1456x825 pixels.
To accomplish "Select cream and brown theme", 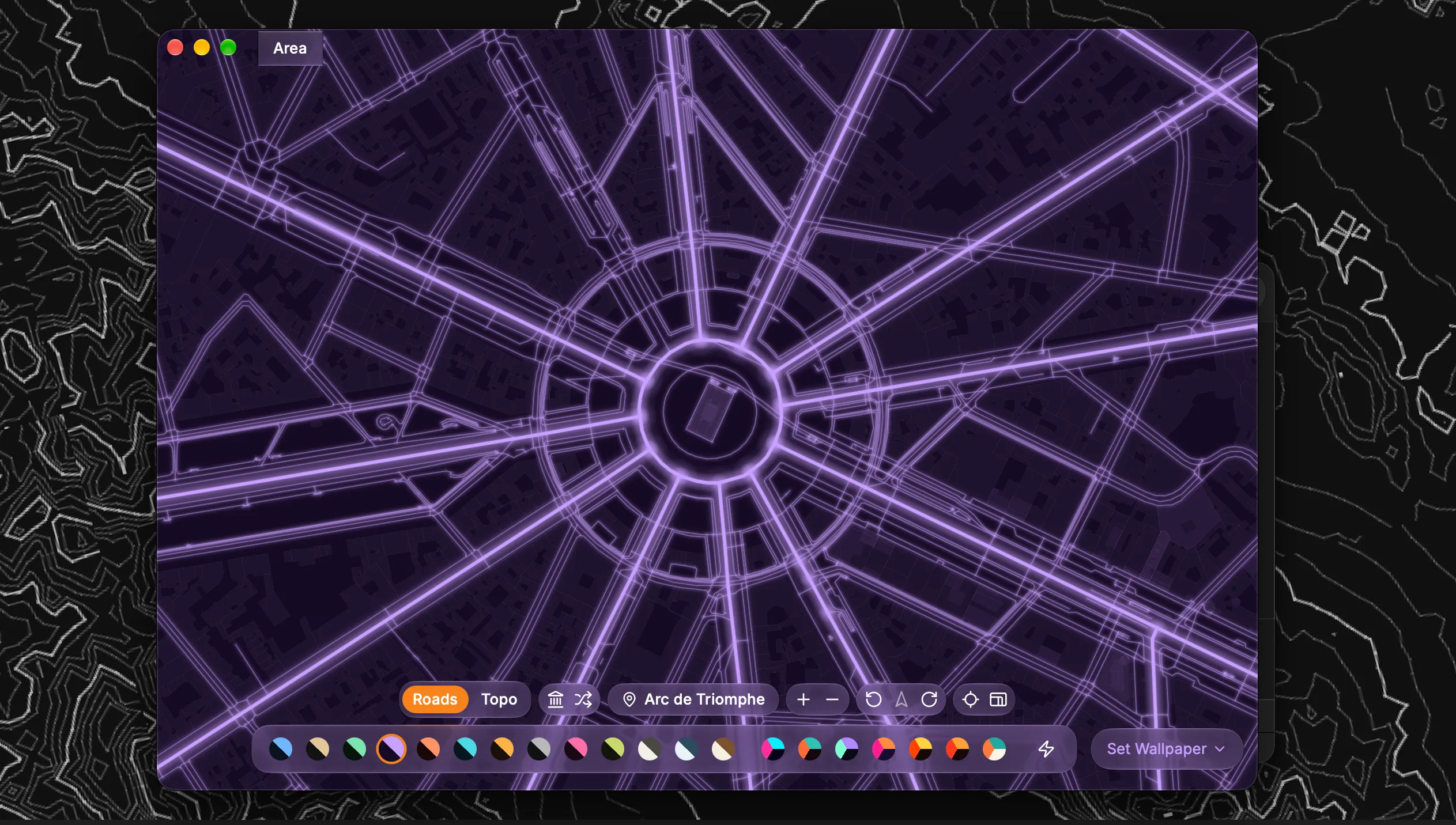I will (x=723, y=749).
